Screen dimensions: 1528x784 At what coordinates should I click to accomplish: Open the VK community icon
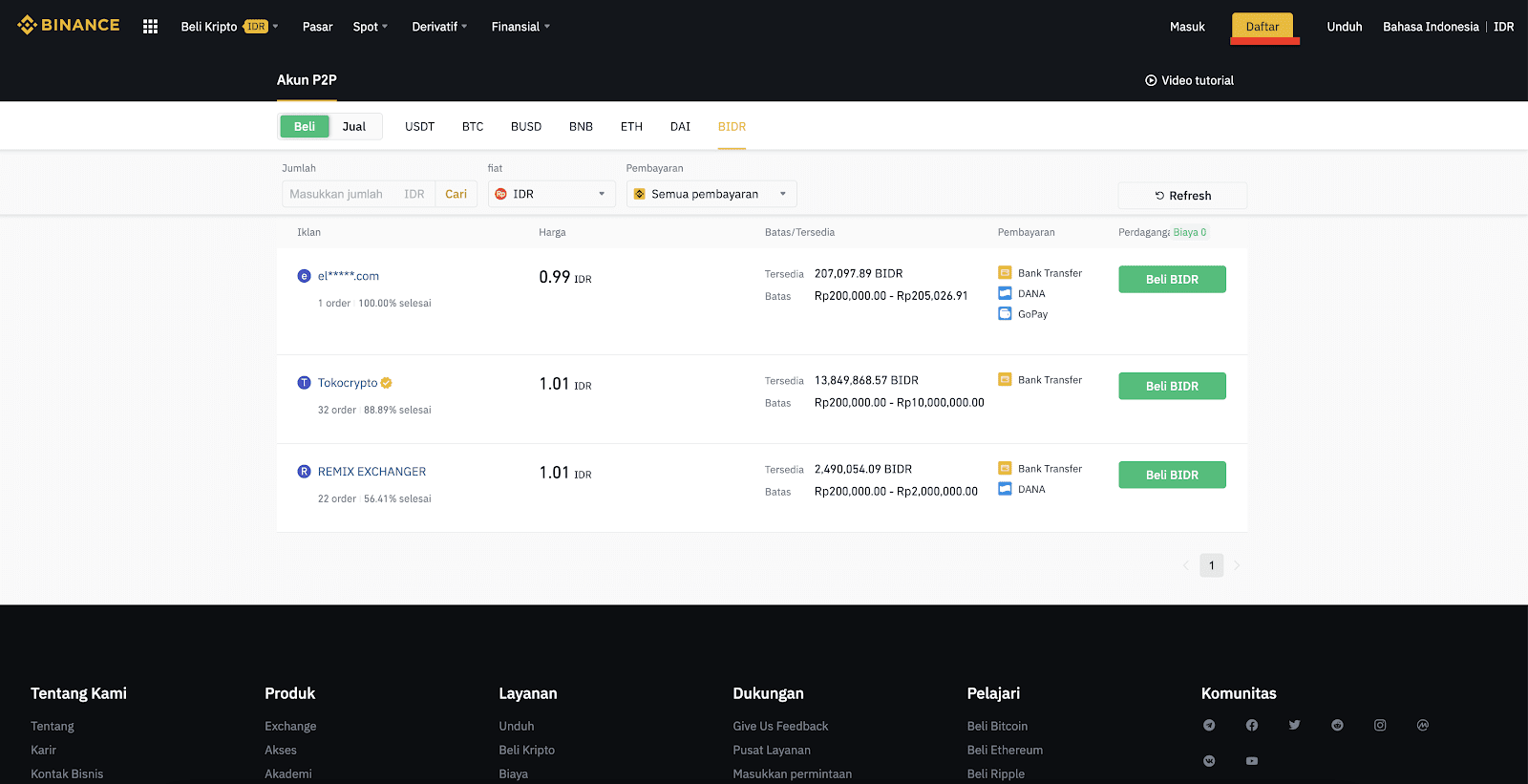(x=1209, y=761)
